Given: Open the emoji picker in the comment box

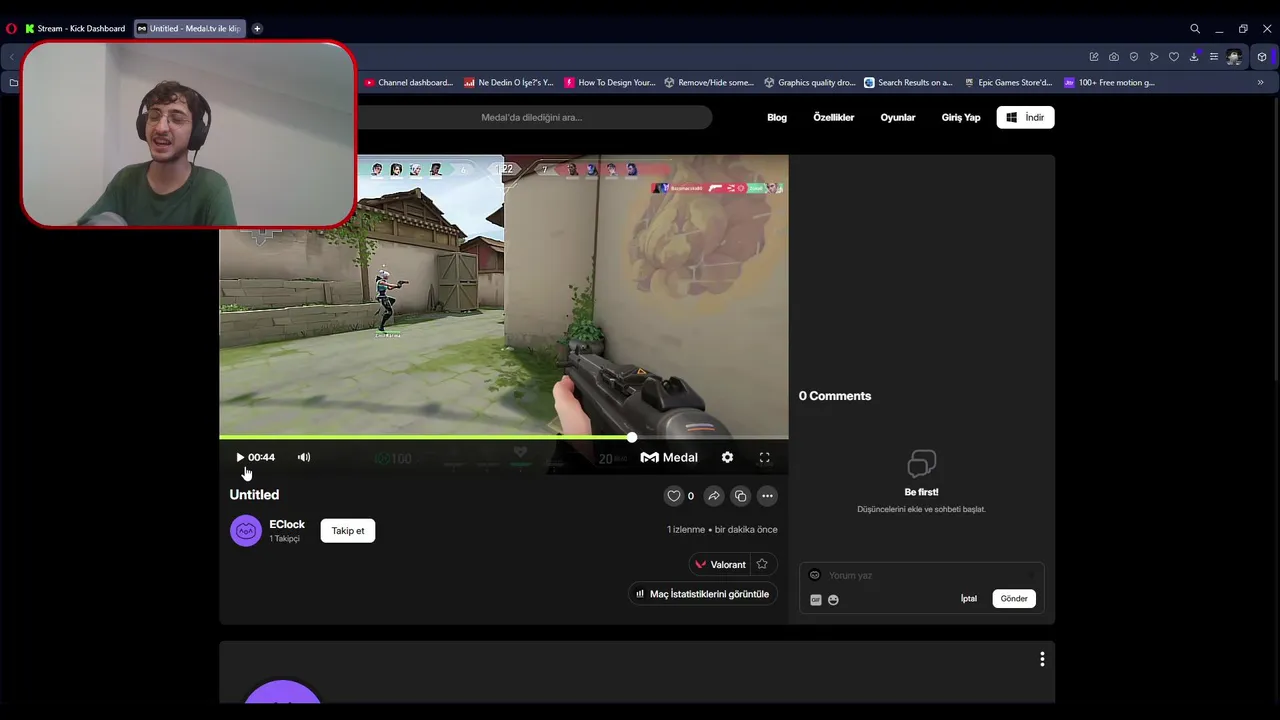Looking at the screenshot, I should (x=833, y=600).
